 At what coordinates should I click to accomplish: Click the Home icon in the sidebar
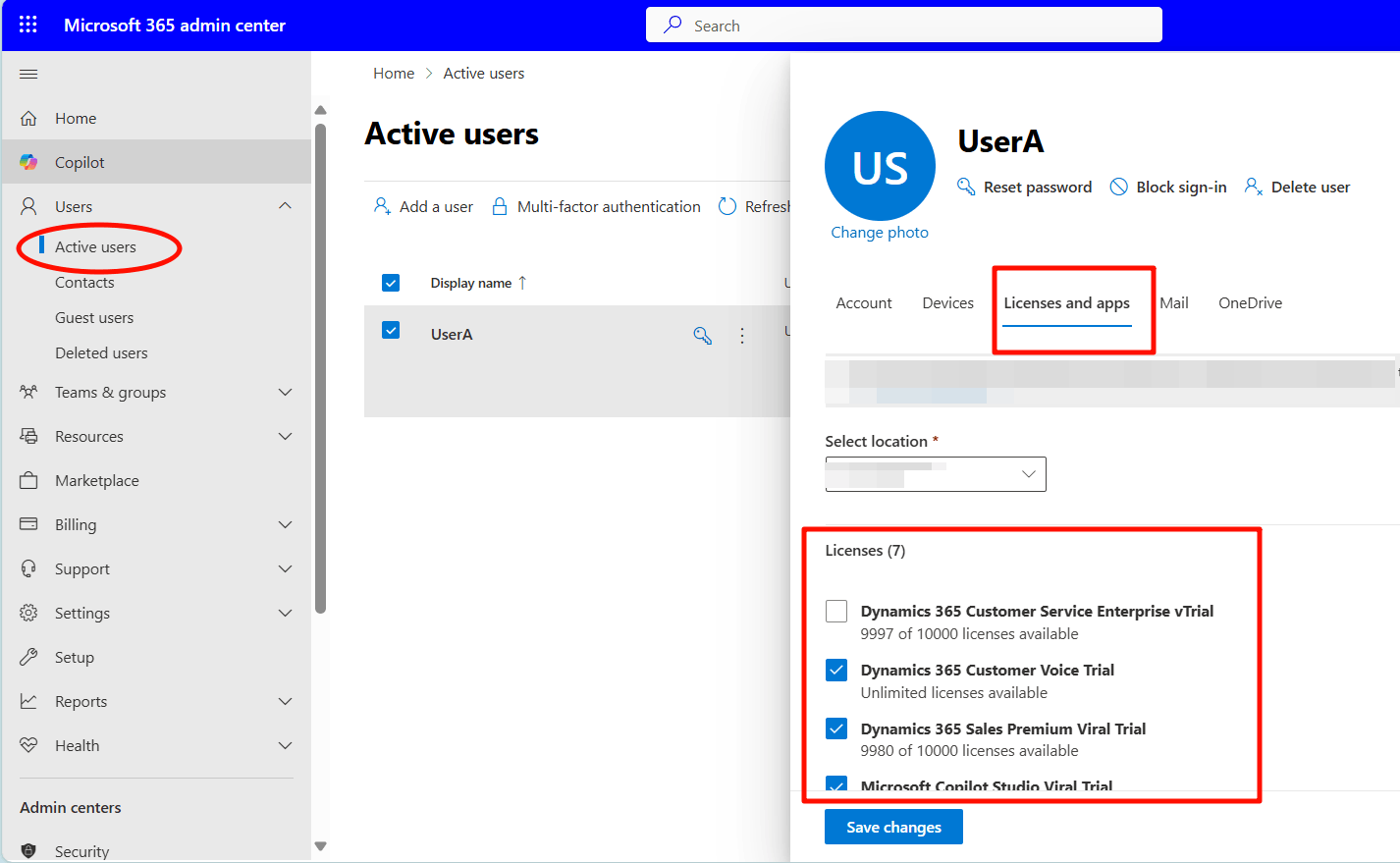coord(28,118)
